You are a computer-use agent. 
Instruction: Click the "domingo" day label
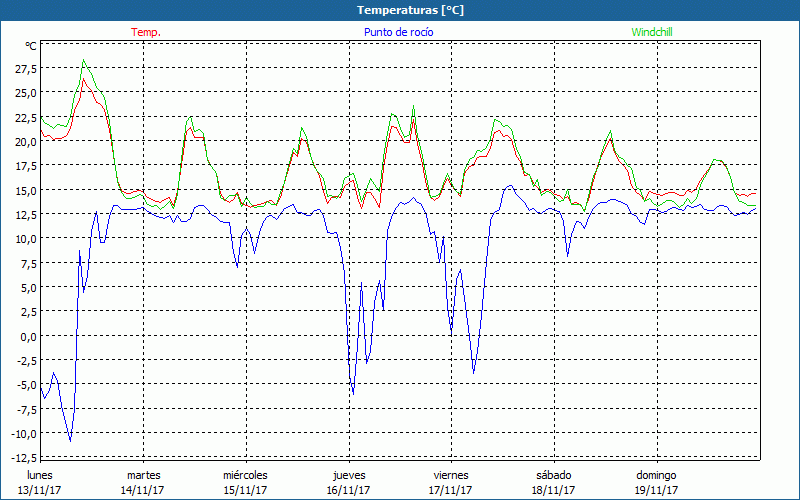click(656, 475)
